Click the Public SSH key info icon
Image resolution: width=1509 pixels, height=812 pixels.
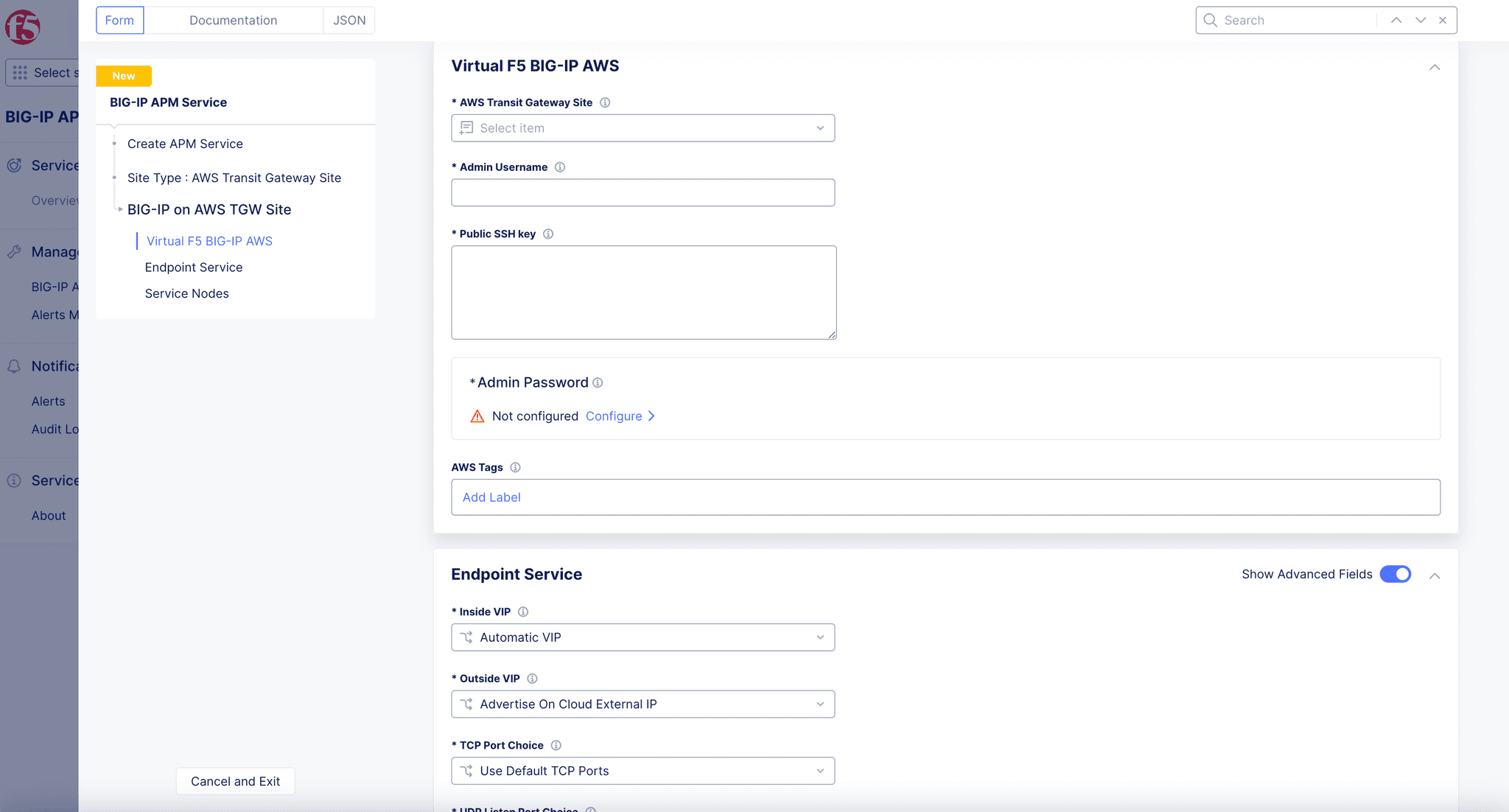tap(548, 234)
